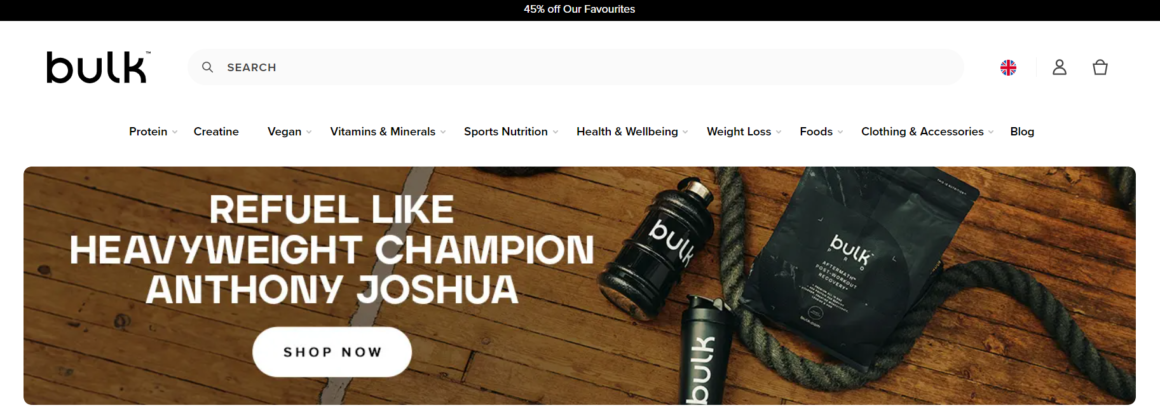Viewport: 1160px width, 417px height.
Task: Expand the Sports Nutrition chevron
Action: pos(555,132)
